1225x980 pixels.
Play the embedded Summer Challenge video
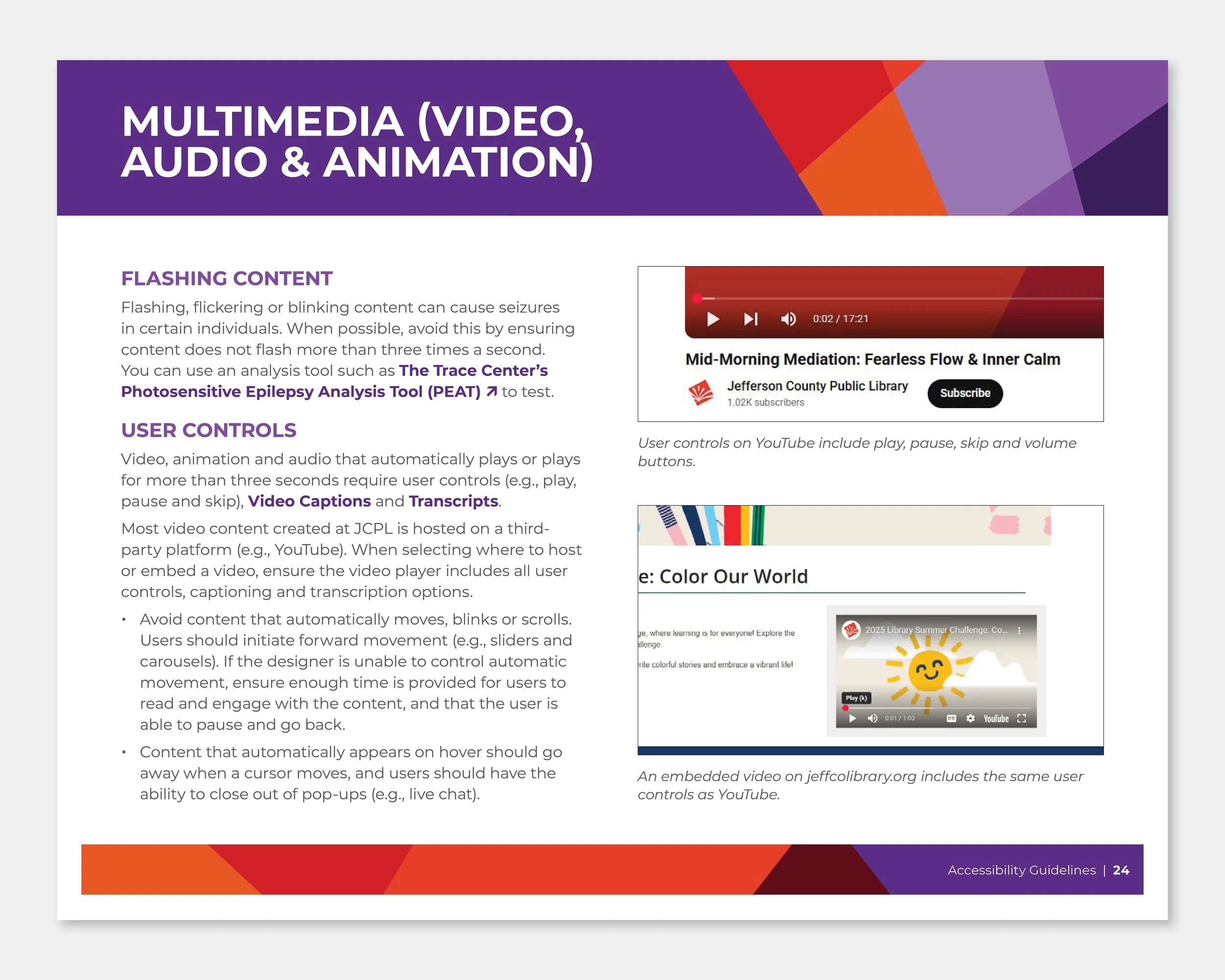tap(852, 719)
